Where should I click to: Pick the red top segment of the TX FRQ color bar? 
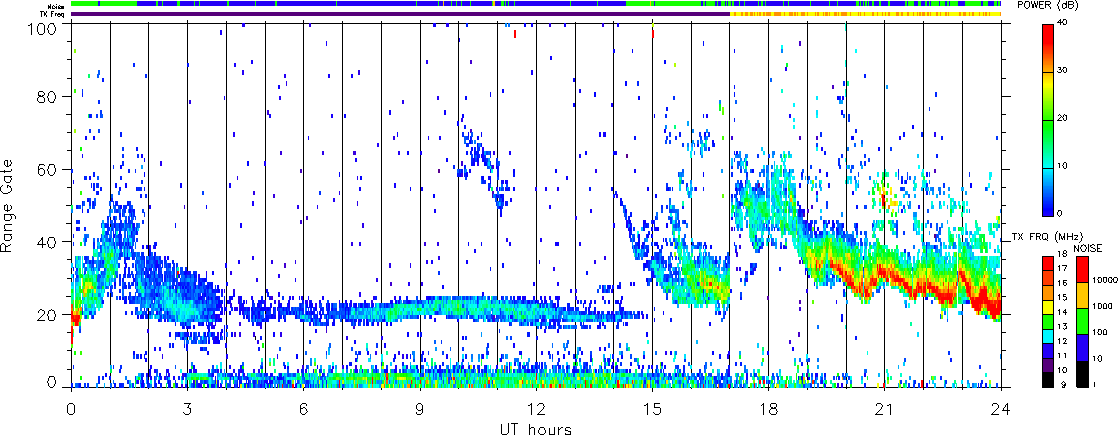[1047, 263]
